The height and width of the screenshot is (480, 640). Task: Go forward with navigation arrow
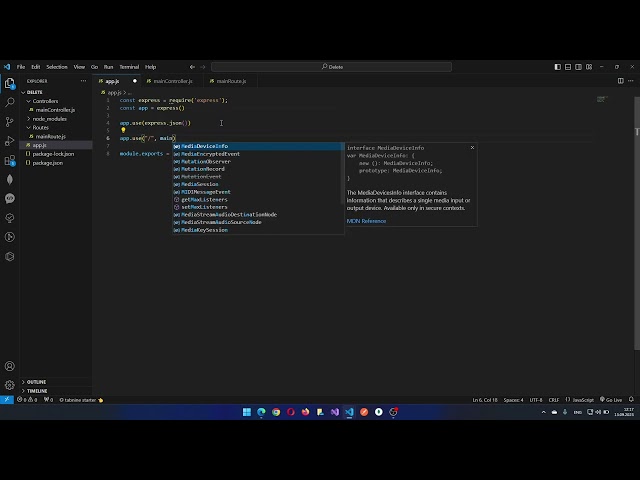click(x=203, y=67)
